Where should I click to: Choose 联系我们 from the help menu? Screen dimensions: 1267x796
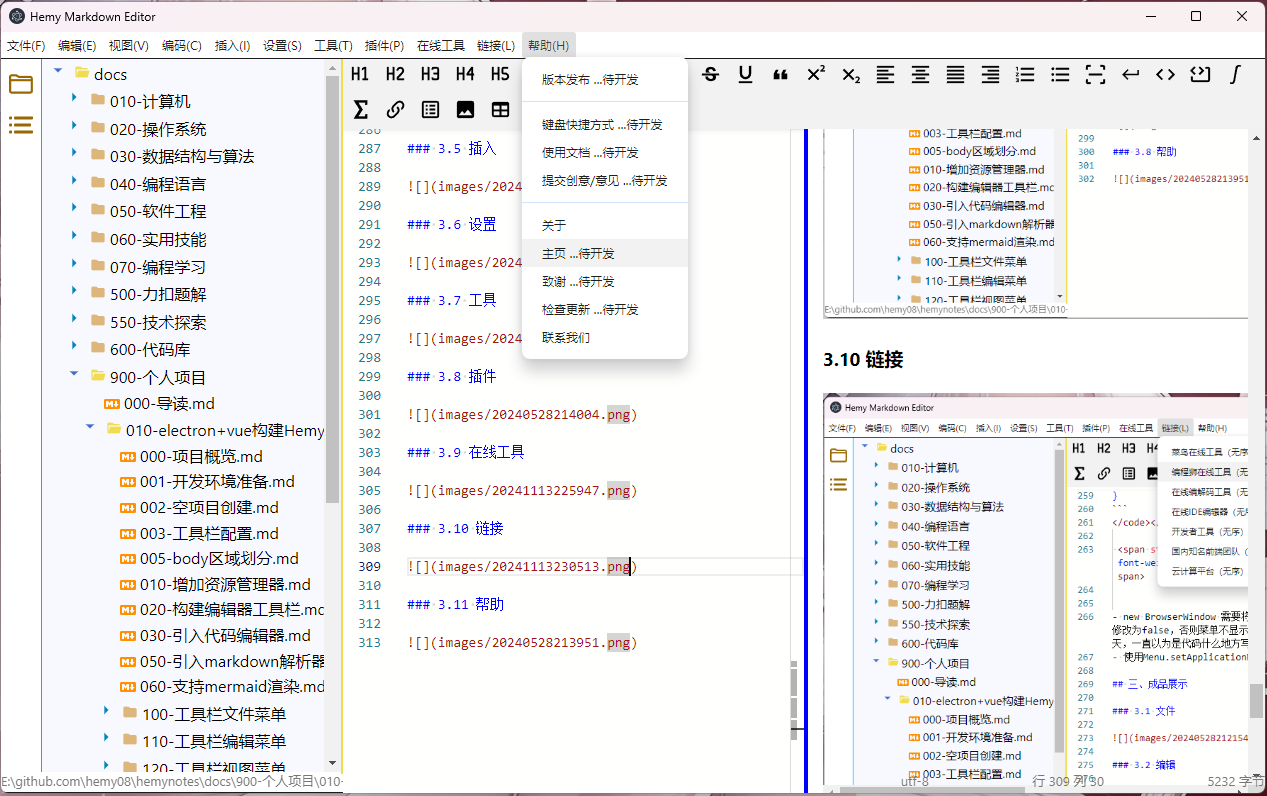coord(566,338)
